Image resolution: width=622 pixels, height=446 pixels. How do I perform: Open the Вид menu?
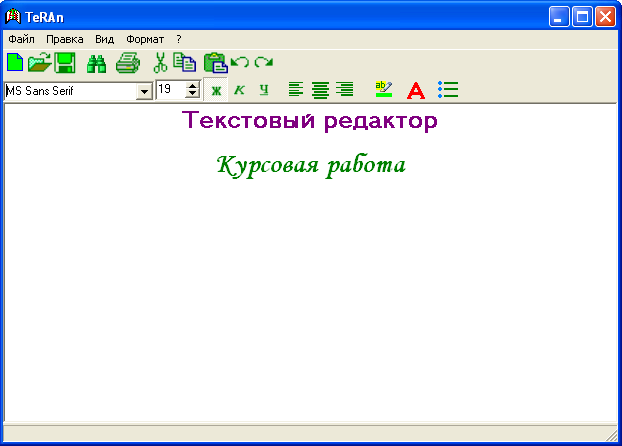click(105, 39)
